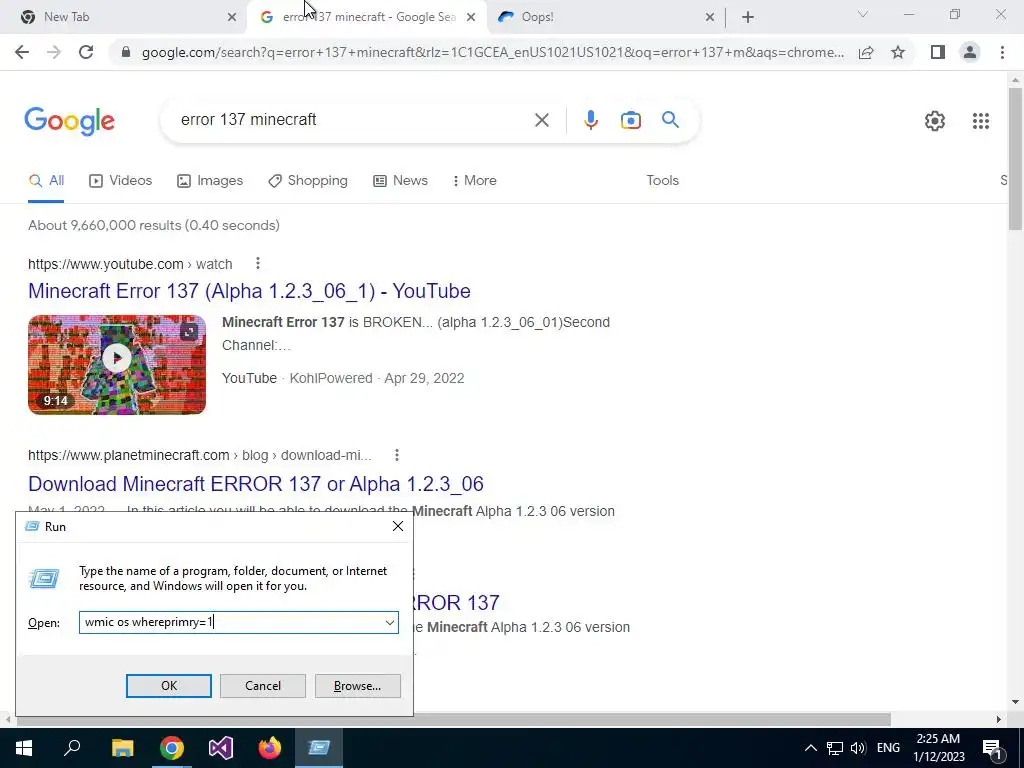The image size is (1024, 768).
Task: Switch to the New Tab browser tab
Action: coord(124,17)
